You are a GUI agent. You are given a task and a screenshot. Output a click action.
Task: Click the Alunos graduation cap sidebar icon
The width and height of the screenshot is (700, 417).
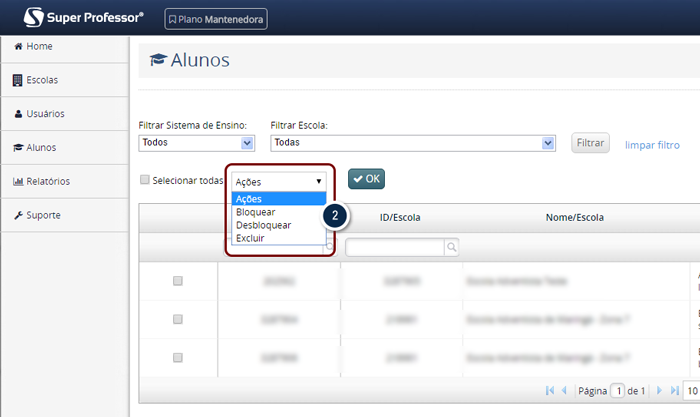[18, 148]
